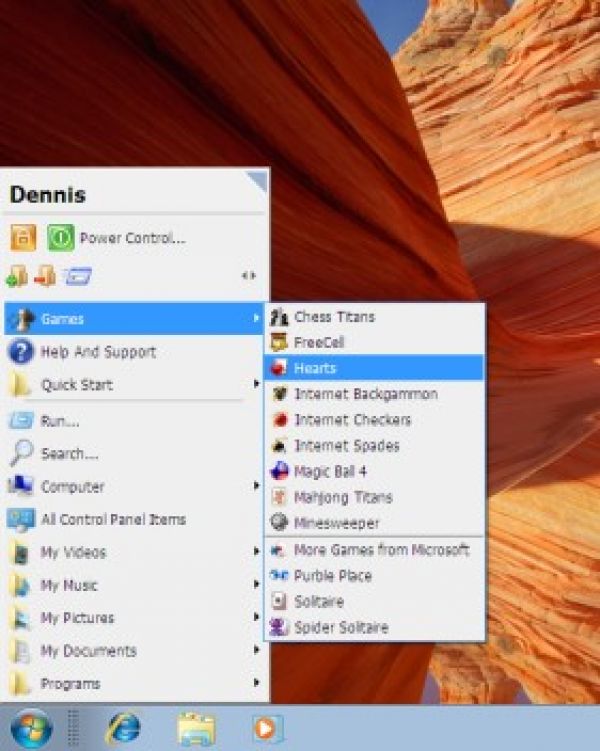Click the orange lock icon

click(x=23, y=238)
